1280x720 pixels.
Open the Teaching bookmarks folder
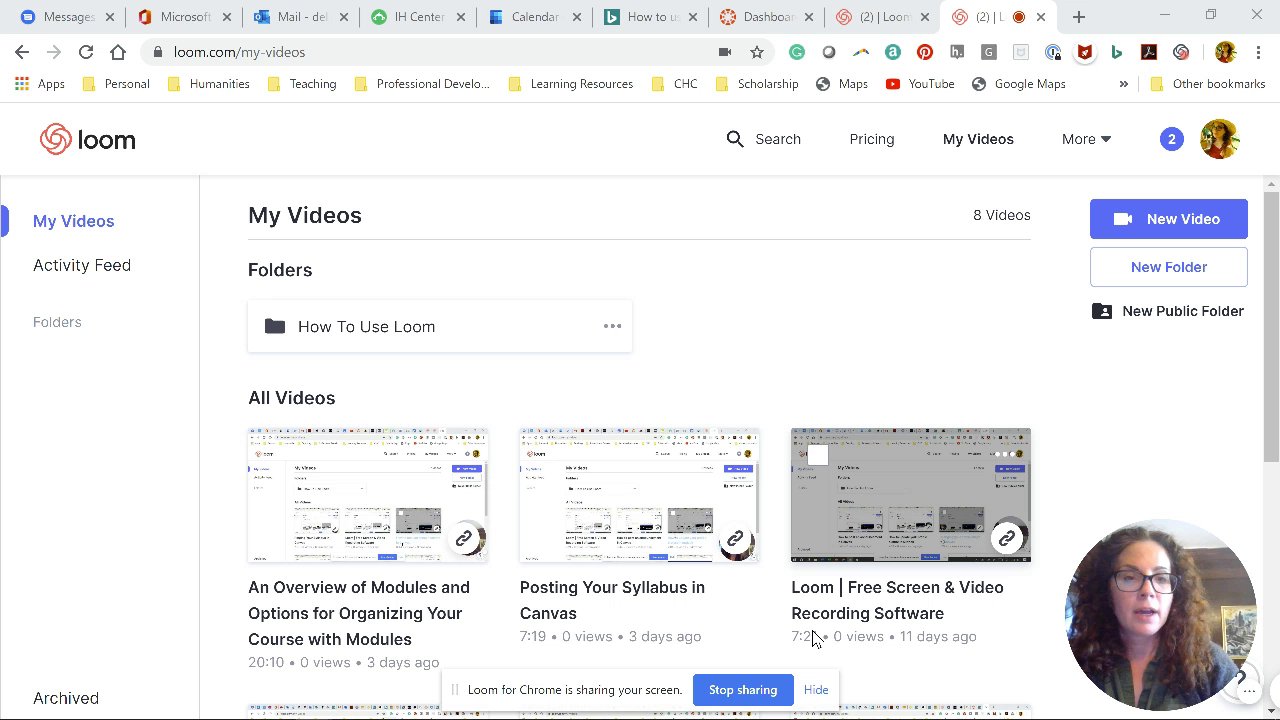coord(302,84)
